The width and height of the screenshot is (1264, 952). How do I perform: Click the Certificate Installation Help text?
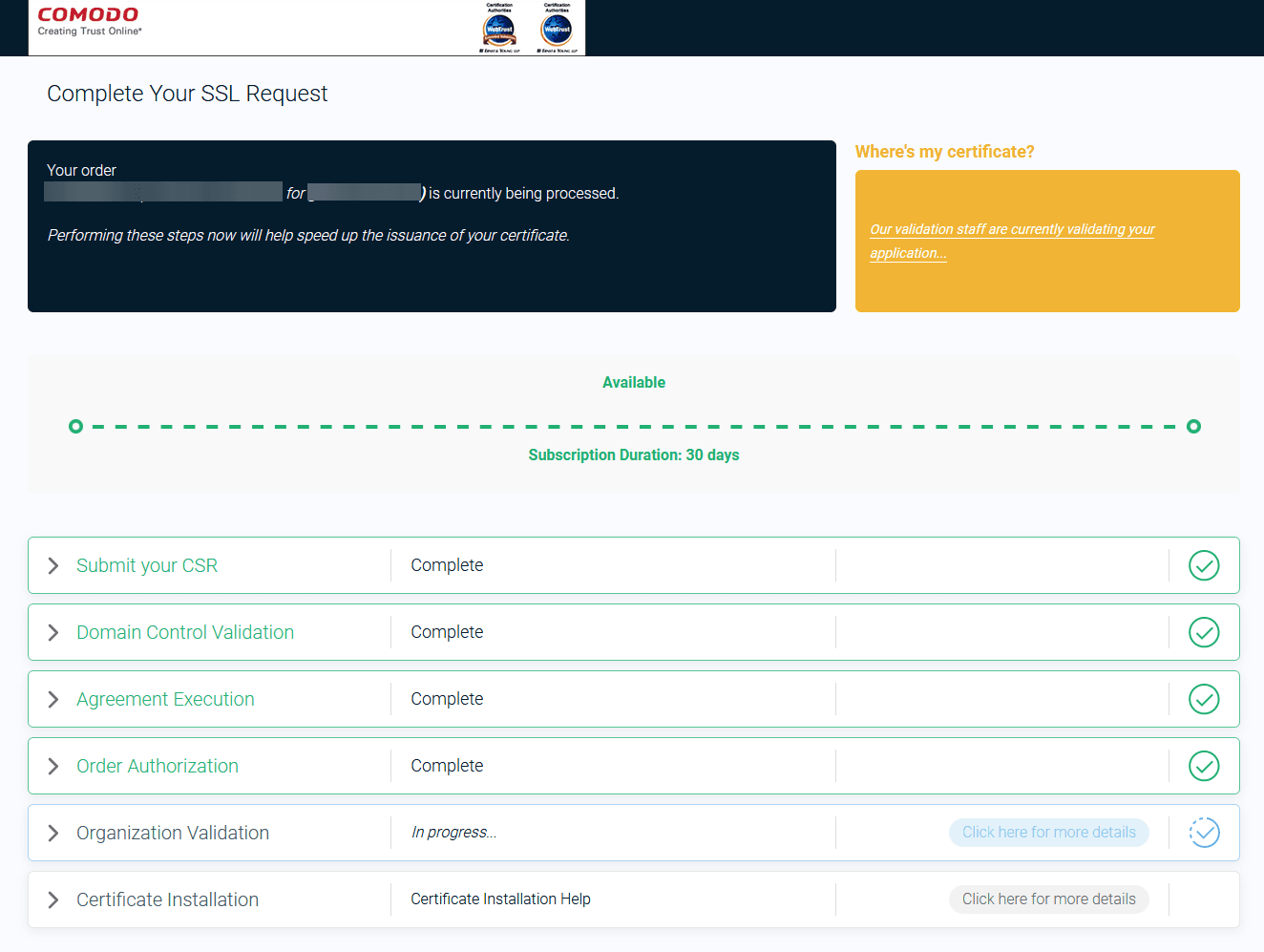pyautogui.click(x=500, y=899)
